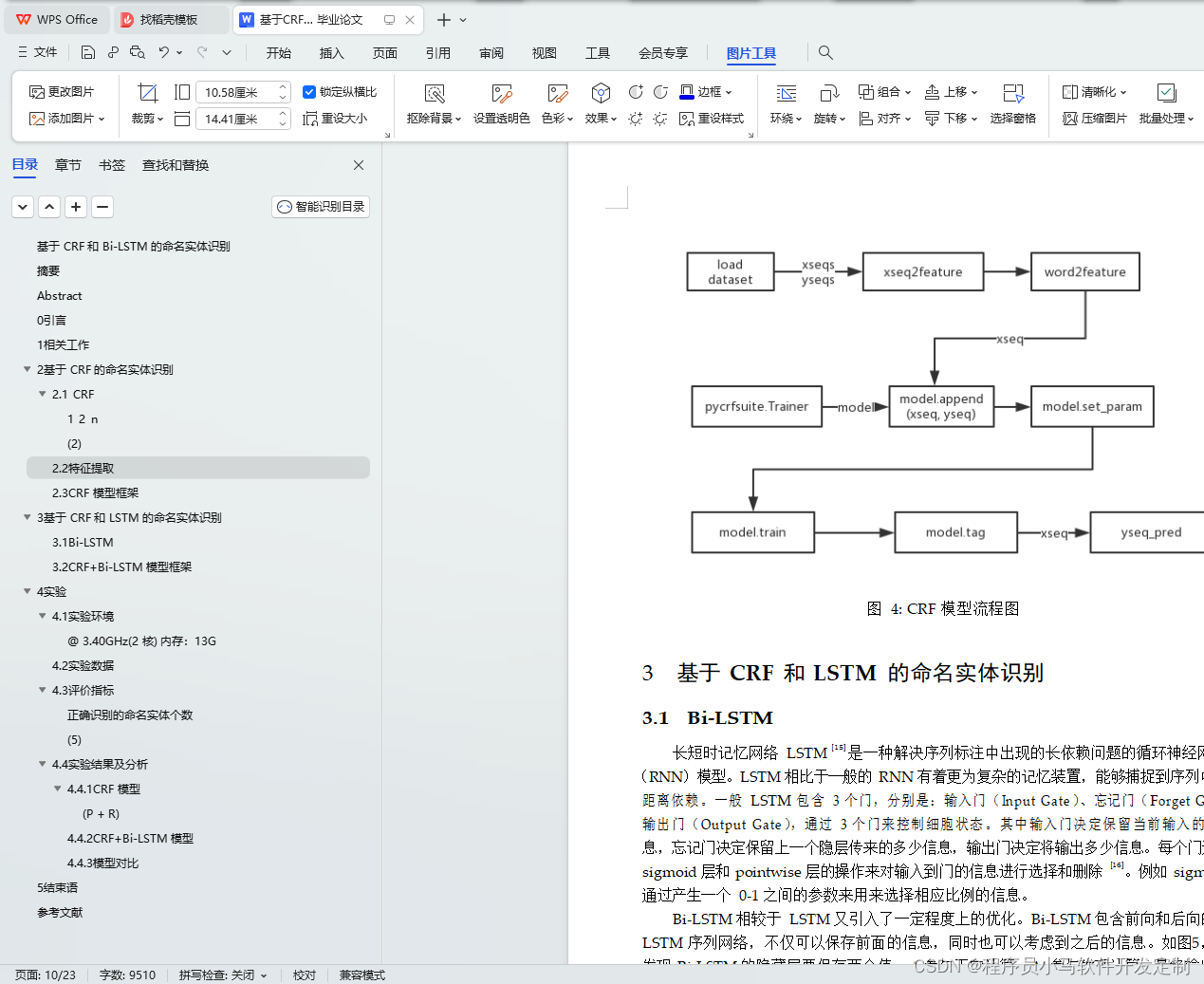Select the 2.3CRF 模型框架 outline entry
Image resolution: width=1204 pixels, height=984 pixels.
(x=99, y=492)
